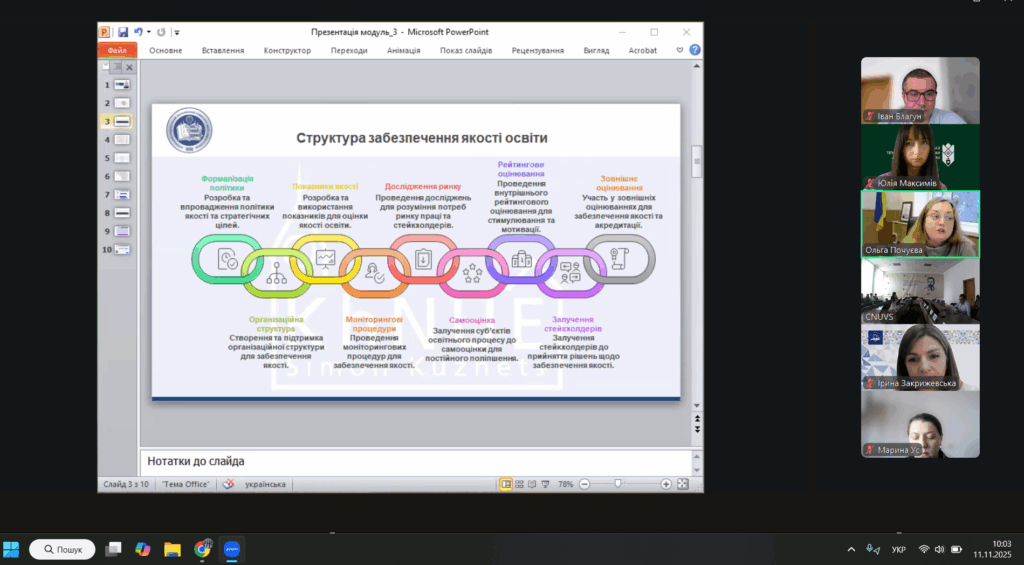The image size is (1024, 565).
Task: Switch to the Анімація ribbon tab
Action: [403, 50]
